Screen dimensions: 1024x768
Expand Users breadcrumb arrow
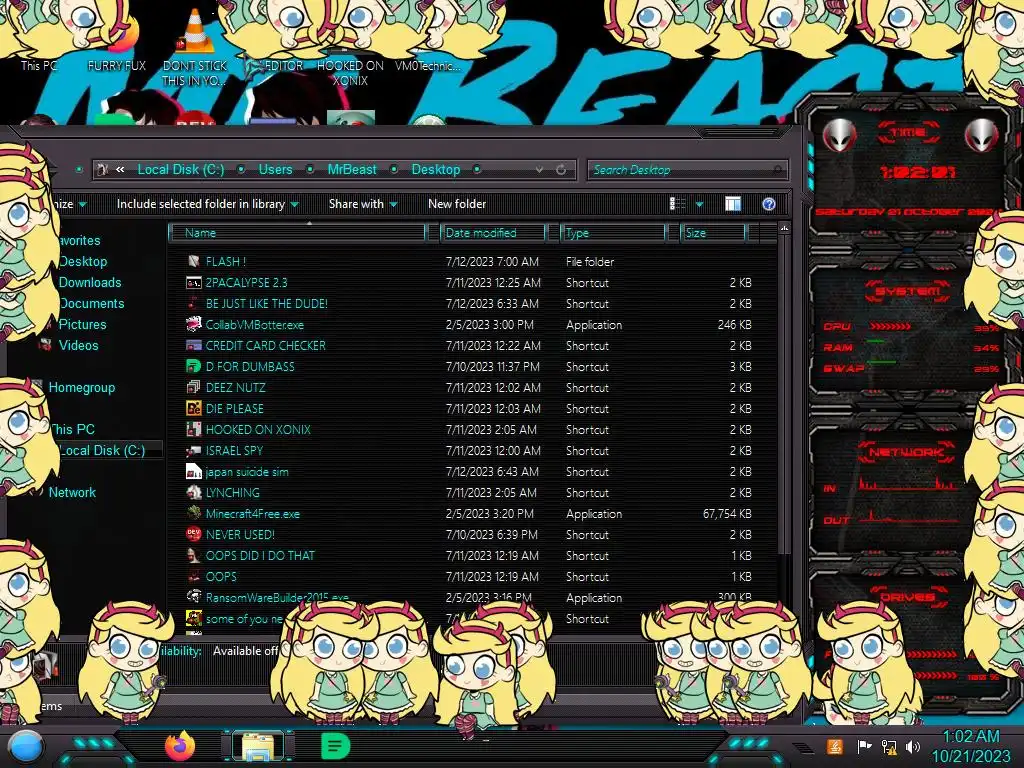click(310, 170)
